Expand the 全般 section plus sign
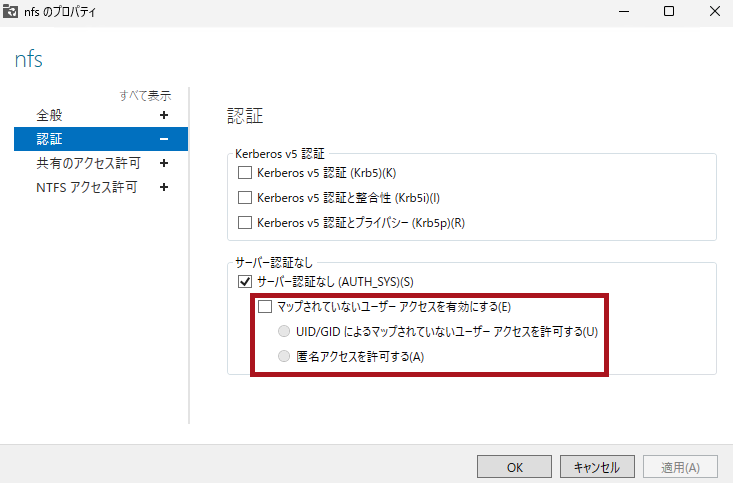 point(164,115)
